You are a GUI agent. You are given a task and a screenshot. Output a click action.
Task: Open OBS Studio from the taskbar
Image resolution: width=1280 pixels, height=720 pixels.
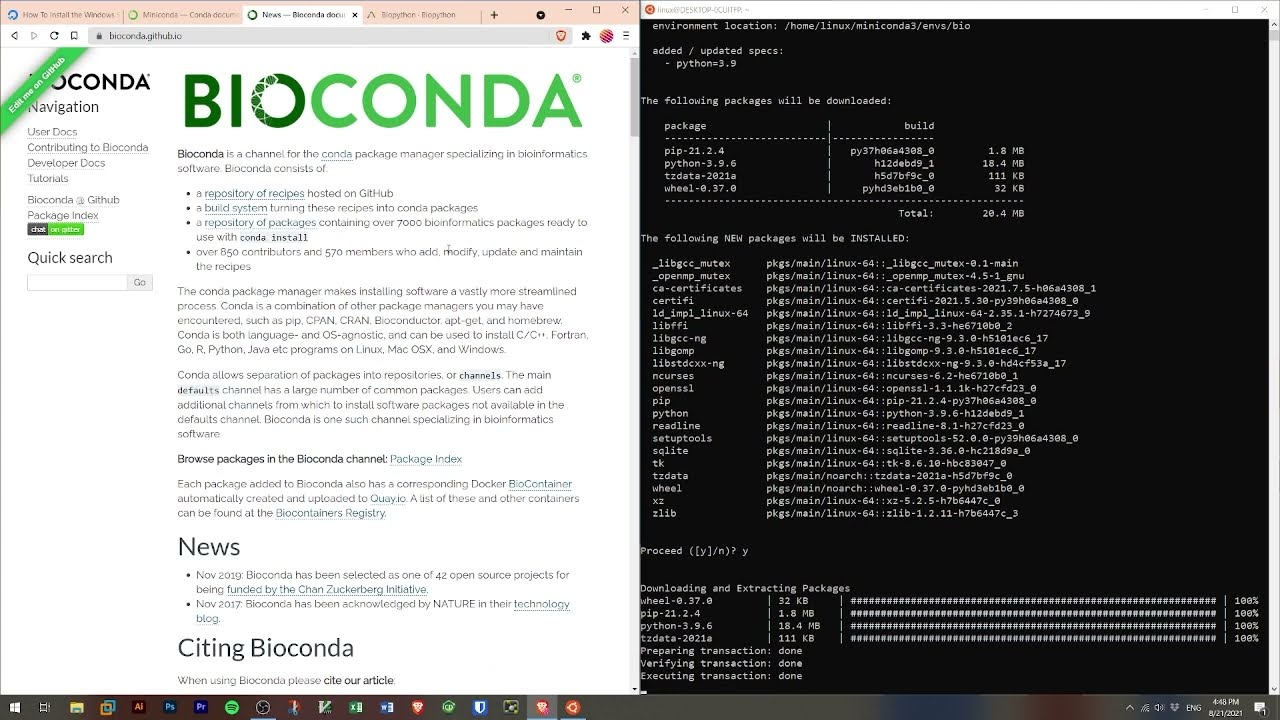click(x=263, y=707)
